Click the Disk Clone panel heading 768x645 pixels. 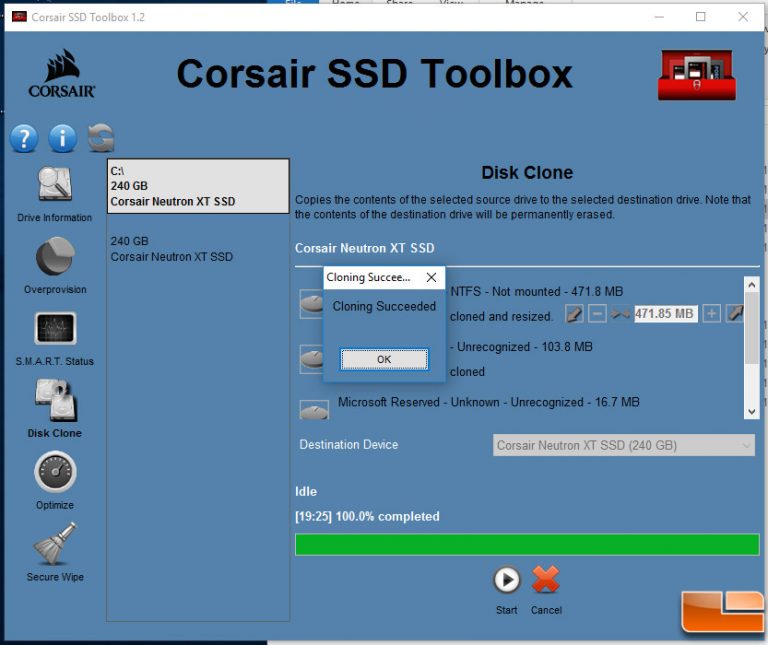click(x=527, y=172)
